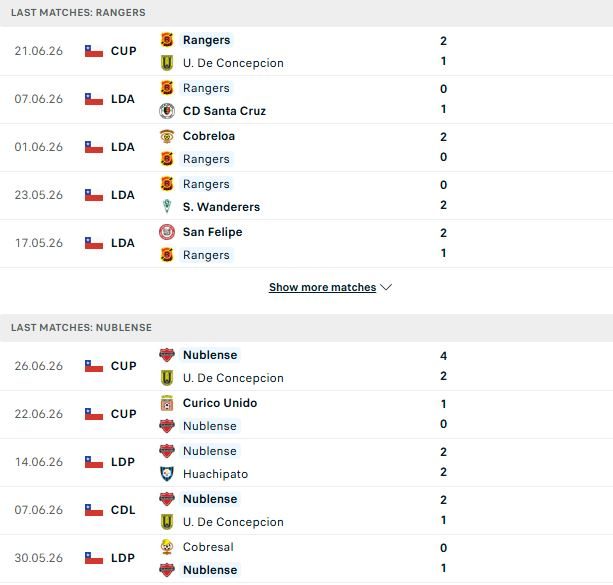613x585 pixels.
Task: Open the CD Santa Cruz team link
Action: [224, 111]
